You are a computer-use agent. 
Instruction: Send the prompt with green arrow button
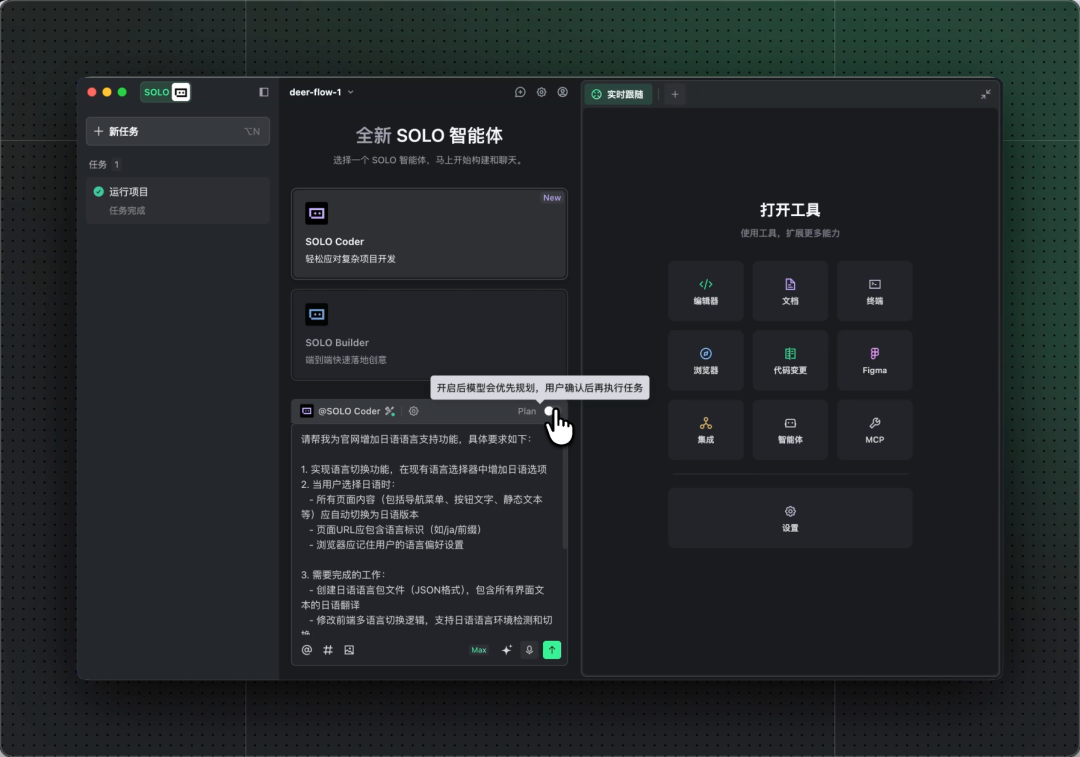pyautogui.click(x=552, y=650)
